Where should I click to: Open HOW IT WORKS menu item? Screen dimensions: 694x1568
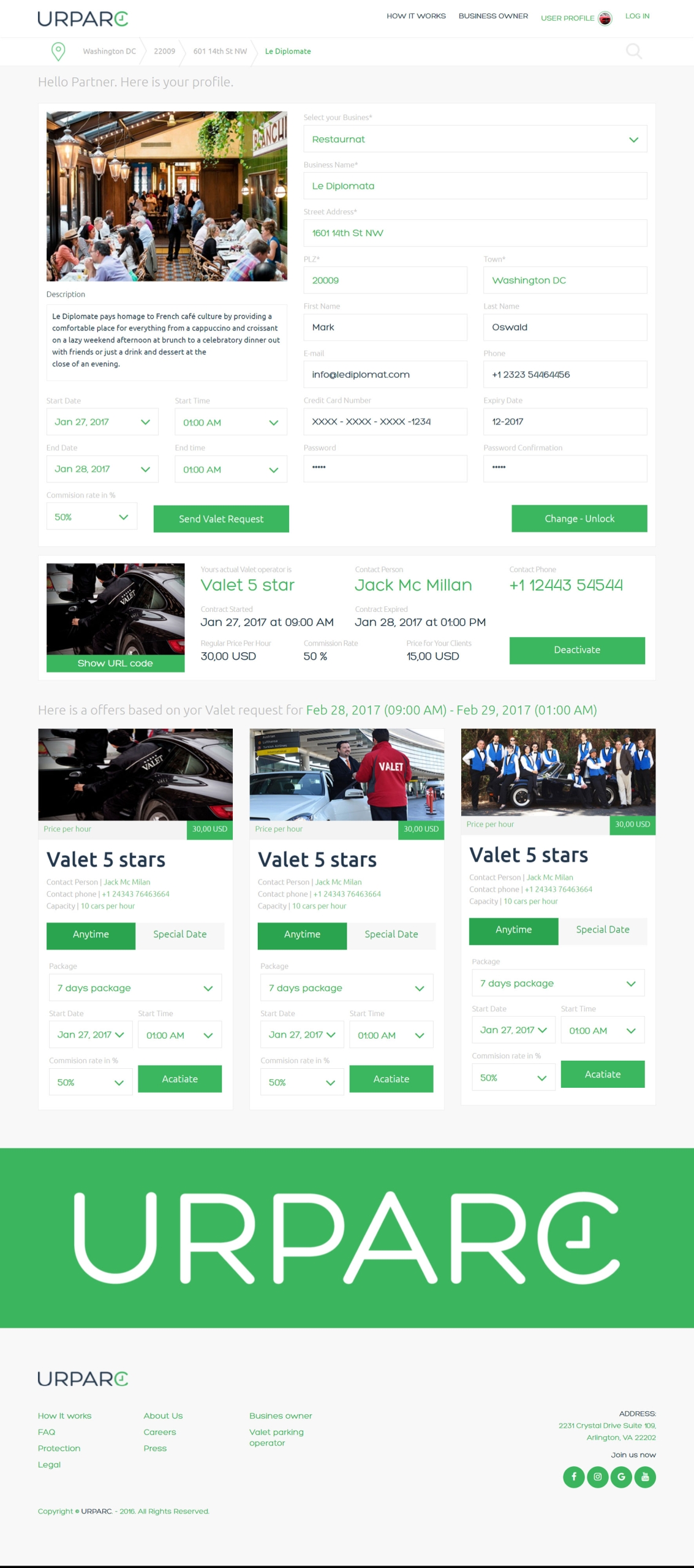click(416, 16)
